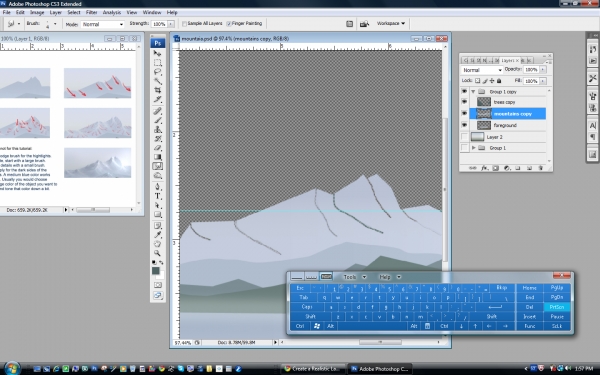The image size is (600, 375).
Task: Click the foreground color swatch
Action: [x=155, y=271]
